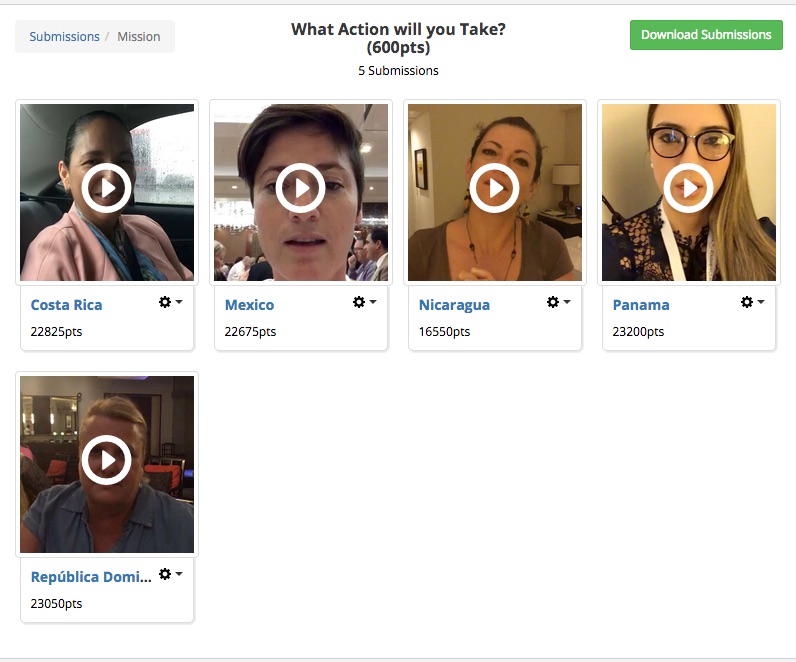The height and width of the screenshot is (662, 796).
Task: Open the Panama gear settings menu
Action: [x=752, y=302]
